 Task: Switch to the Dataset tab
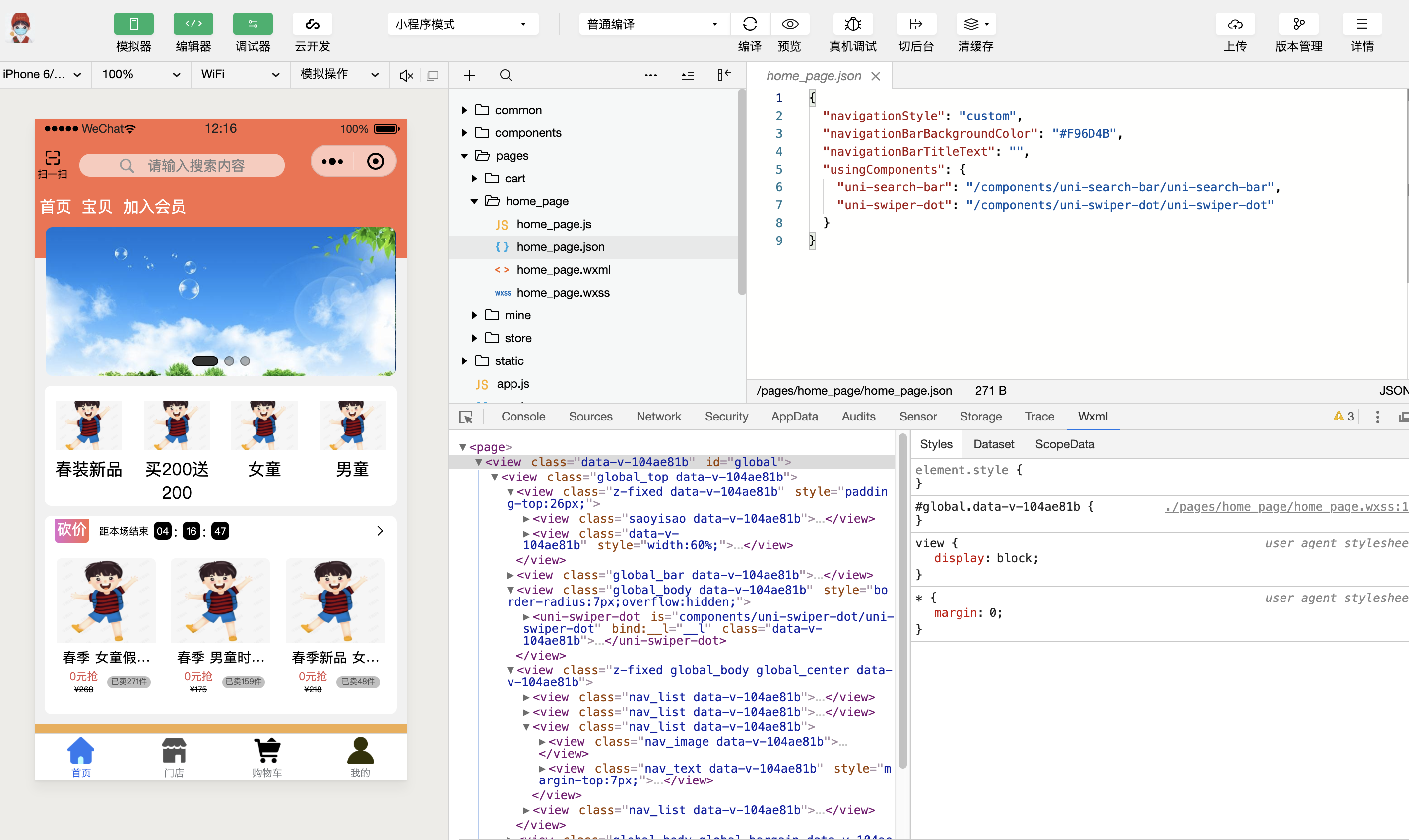tap(993, 444)
